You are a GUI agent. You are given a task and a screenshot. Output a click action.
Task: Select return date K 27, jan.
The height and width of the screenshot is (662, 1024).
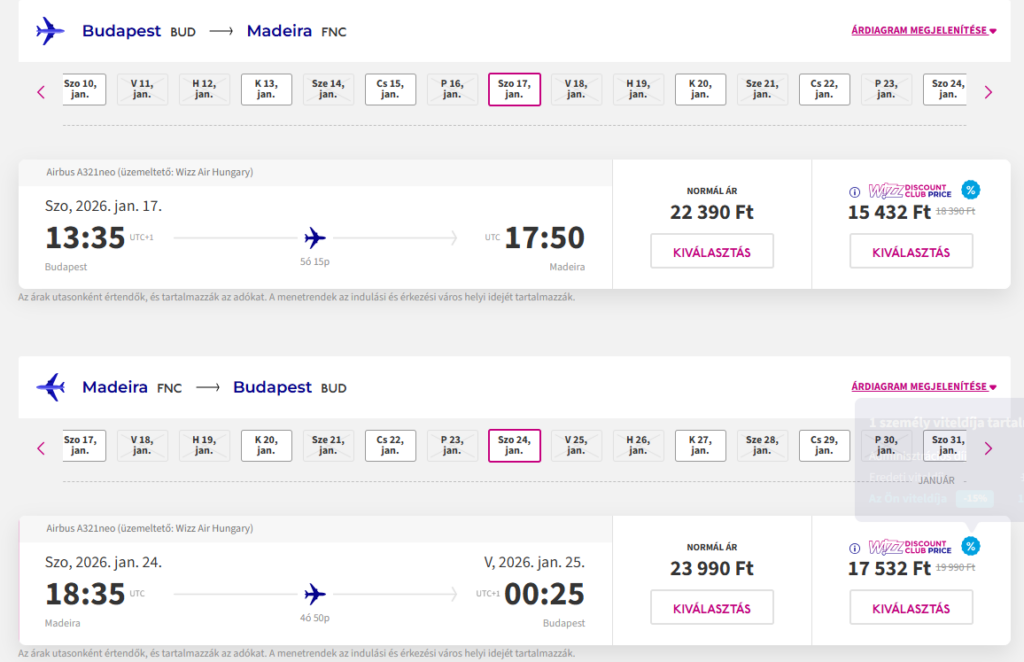point(700,445)
